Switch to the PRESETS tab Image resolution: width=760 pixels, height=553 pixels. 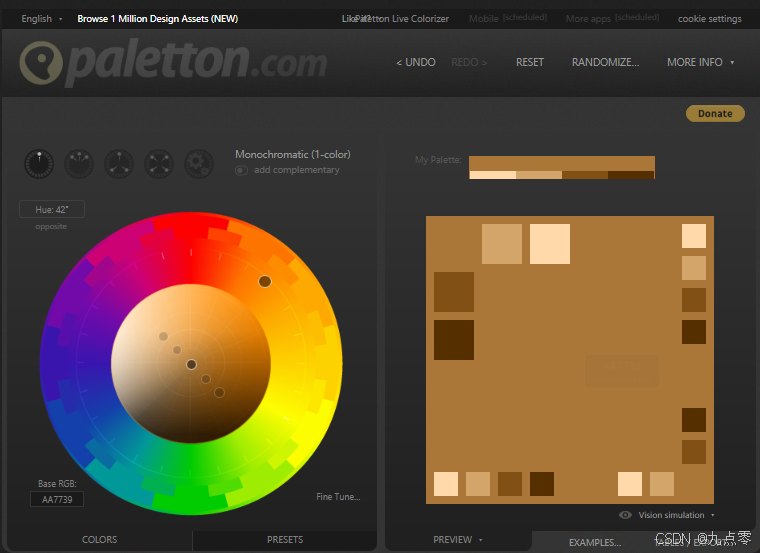point(285,539)
